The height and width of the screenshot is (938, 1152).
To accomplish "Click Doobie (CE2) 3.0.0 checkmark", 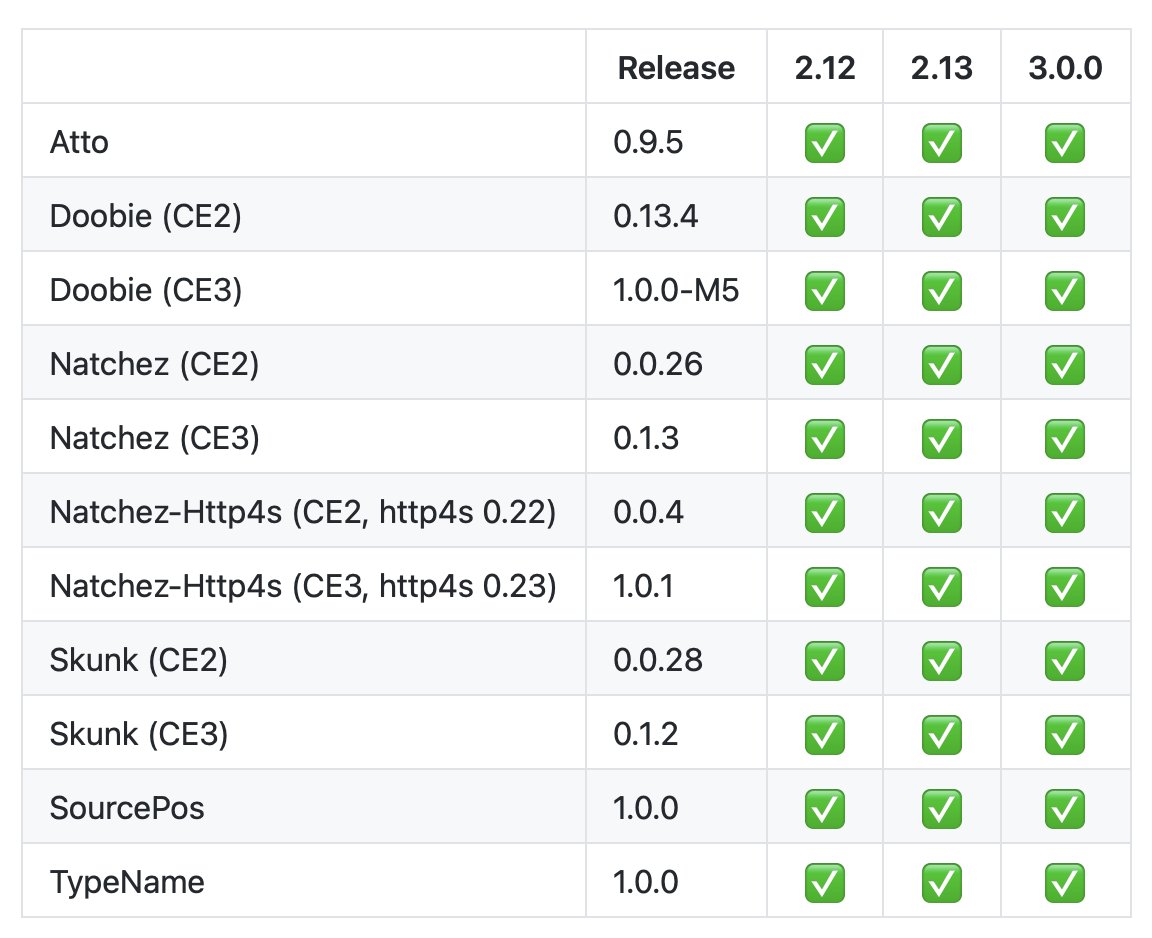I will [1065, 217].
